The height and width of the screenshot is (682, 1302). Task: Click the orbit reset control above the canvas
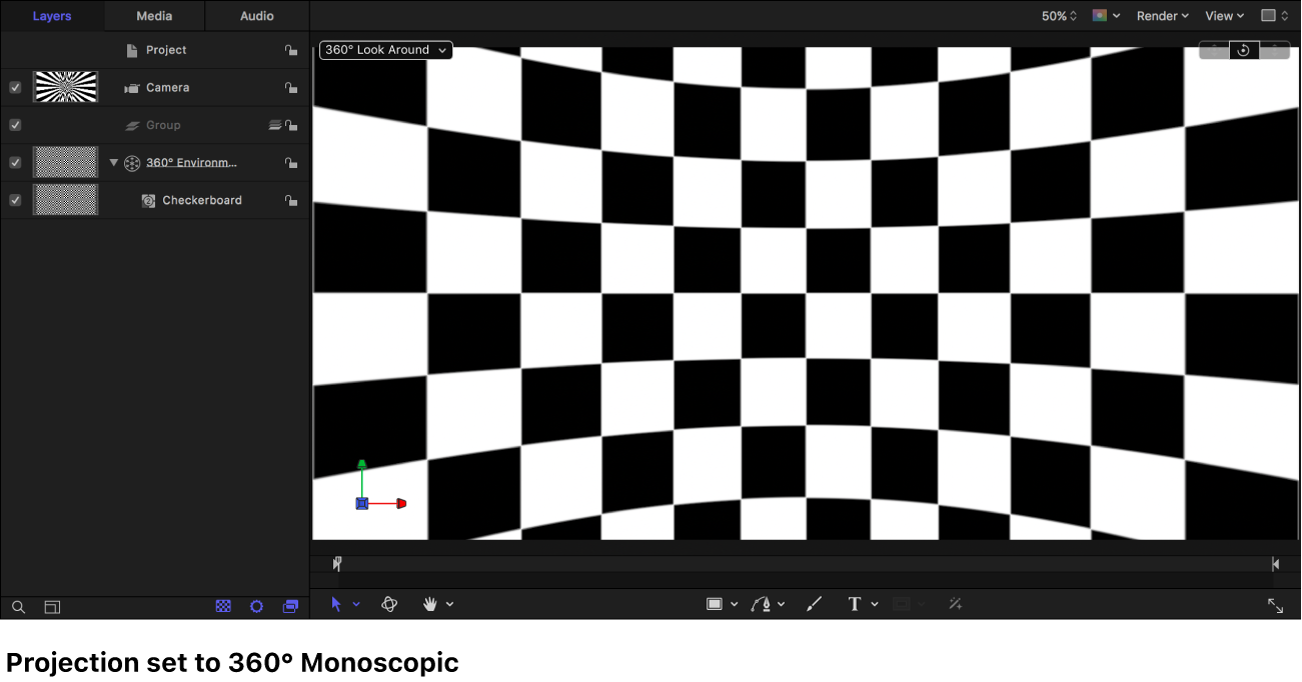(x=1244, y=49)
